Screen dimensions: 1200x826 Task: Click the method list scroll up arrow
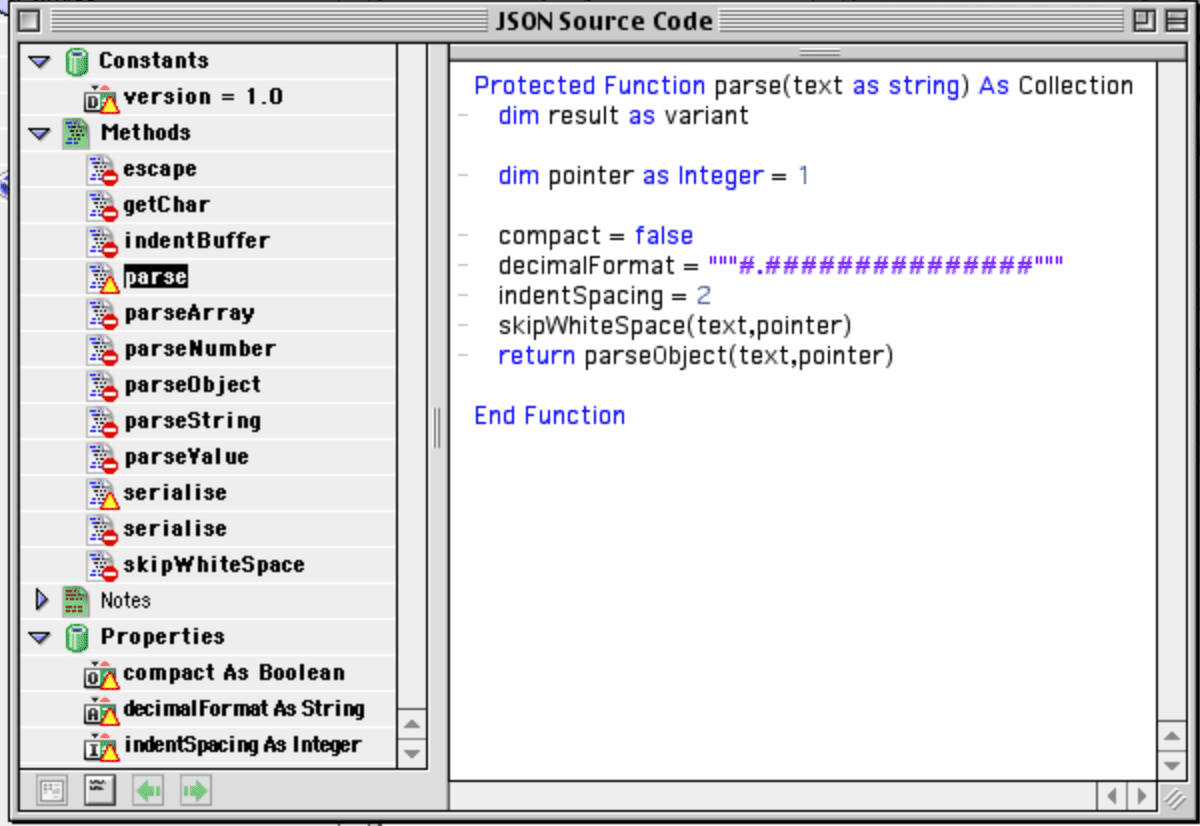[412, 723]
